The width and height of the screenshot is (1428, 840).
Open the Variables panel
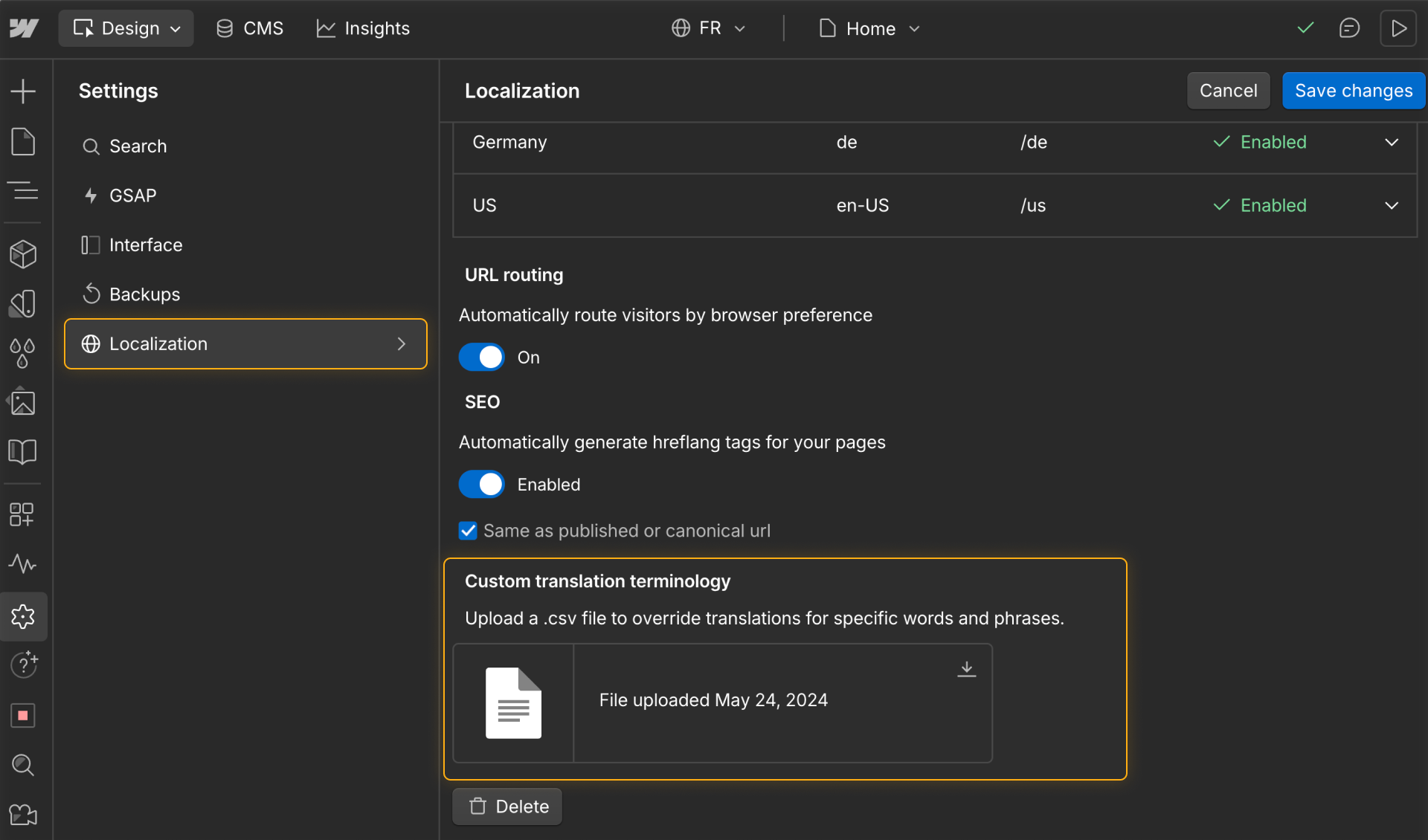click(x=24, y=353)
